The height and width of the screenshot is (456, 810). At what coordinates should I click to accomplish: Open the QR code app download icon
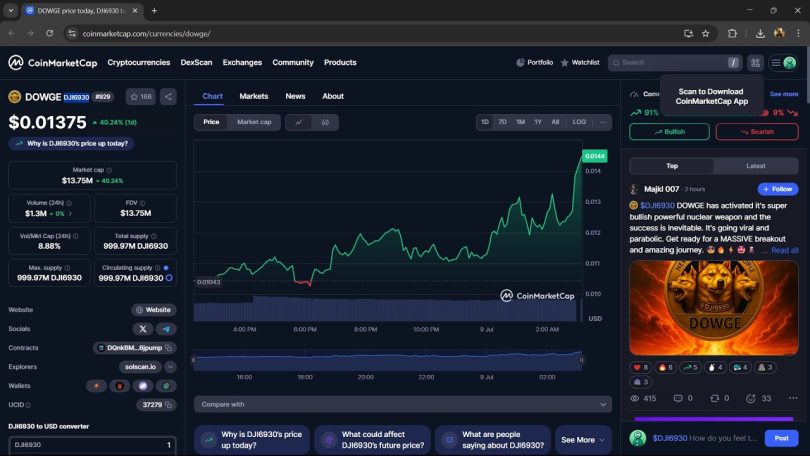click(755, 63)
